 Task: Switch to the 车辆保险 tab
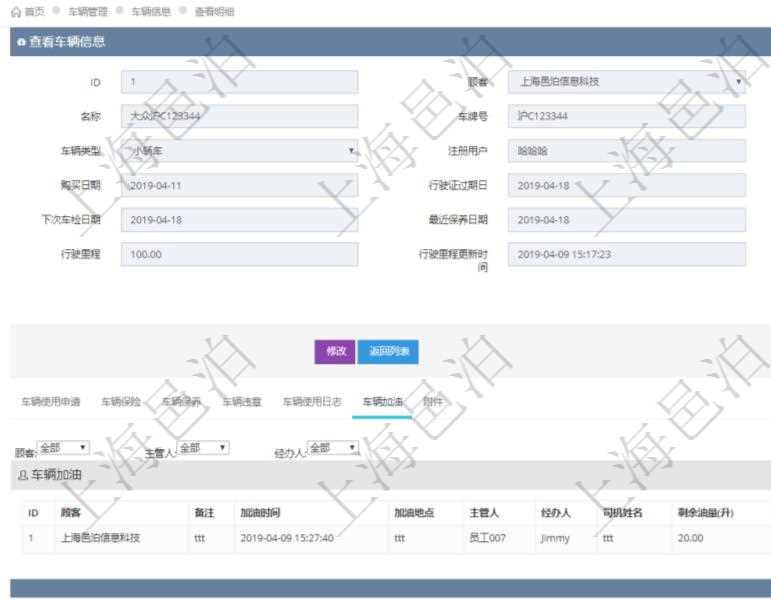point(121,402)
